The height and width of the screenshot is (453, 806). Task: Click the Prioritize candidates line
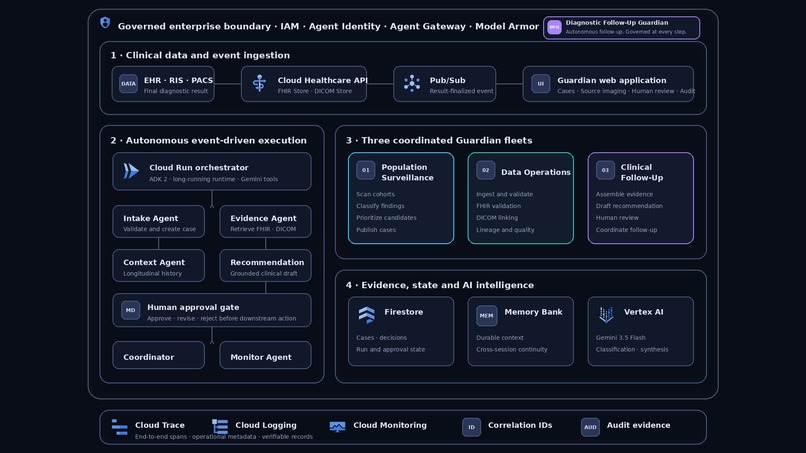click(x=386, y=218)
